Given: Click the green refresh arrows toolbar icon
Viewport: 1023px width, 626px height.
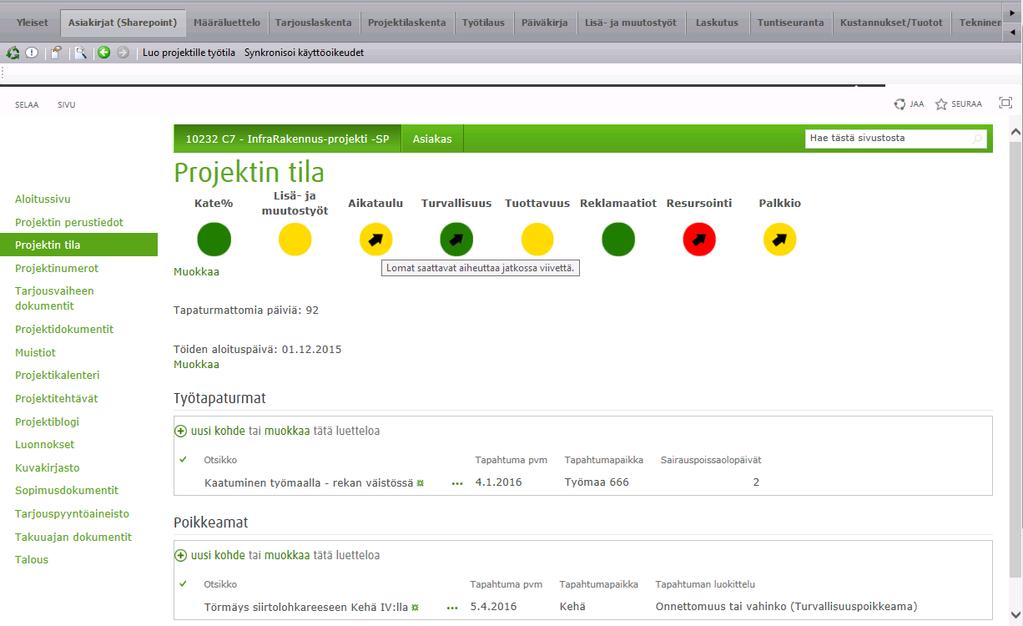Looking at the screenshot, I should coord(12,53).
